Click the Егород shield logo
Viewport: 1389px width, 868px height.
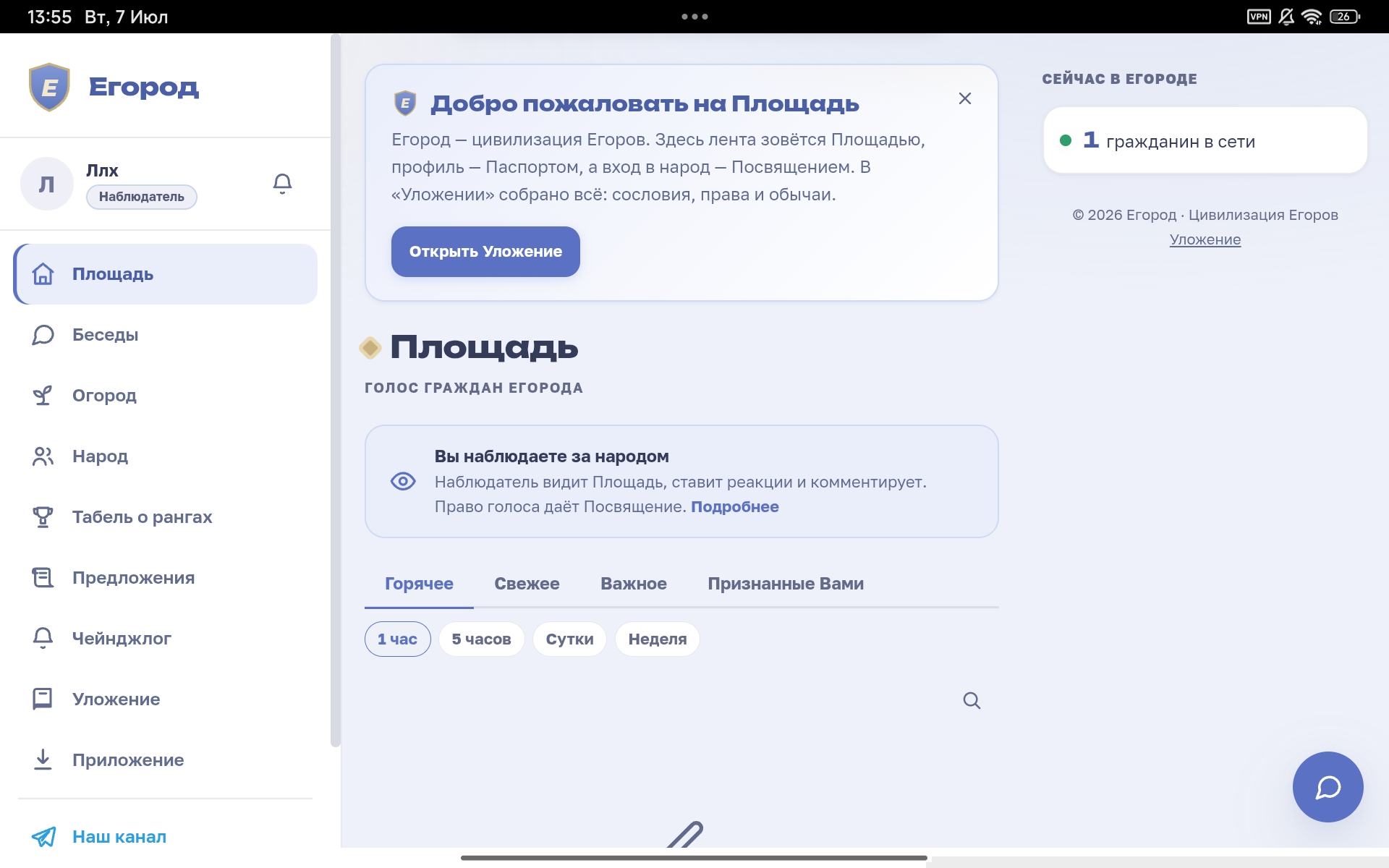tap(49, 87)
